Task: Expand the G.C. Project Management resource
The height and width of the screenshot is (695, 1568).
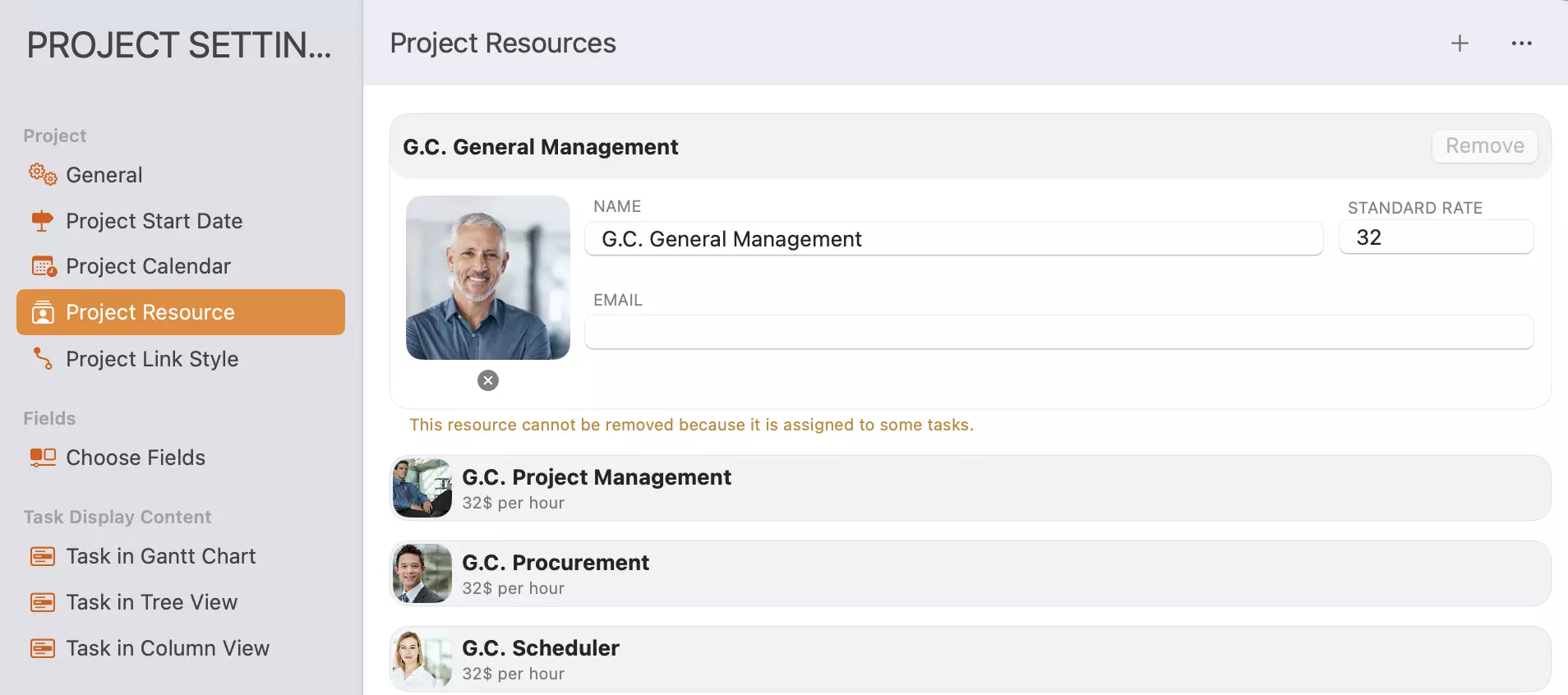Action: [970, 489]
